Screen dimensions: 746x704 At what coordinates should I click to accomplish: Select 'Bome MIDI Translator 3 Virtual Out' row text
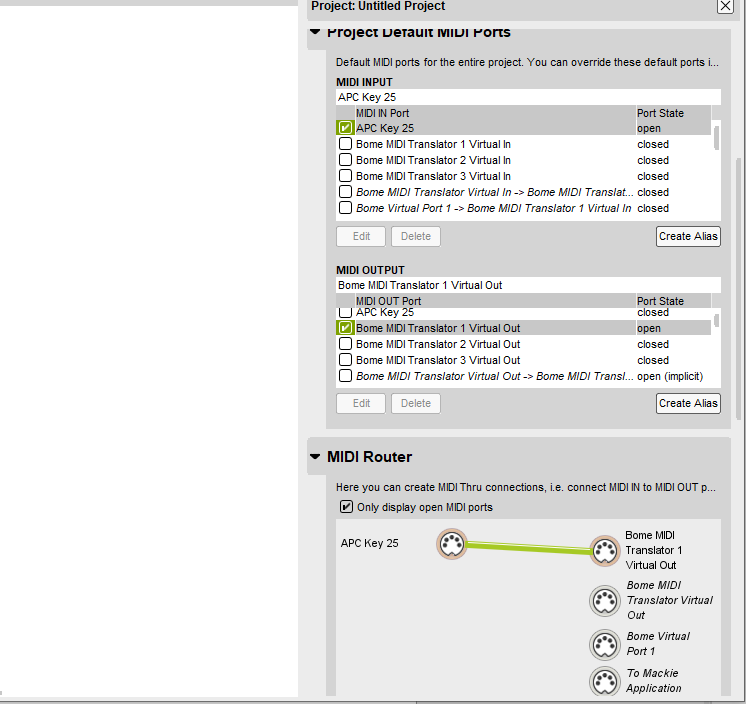tap(438, 360)
